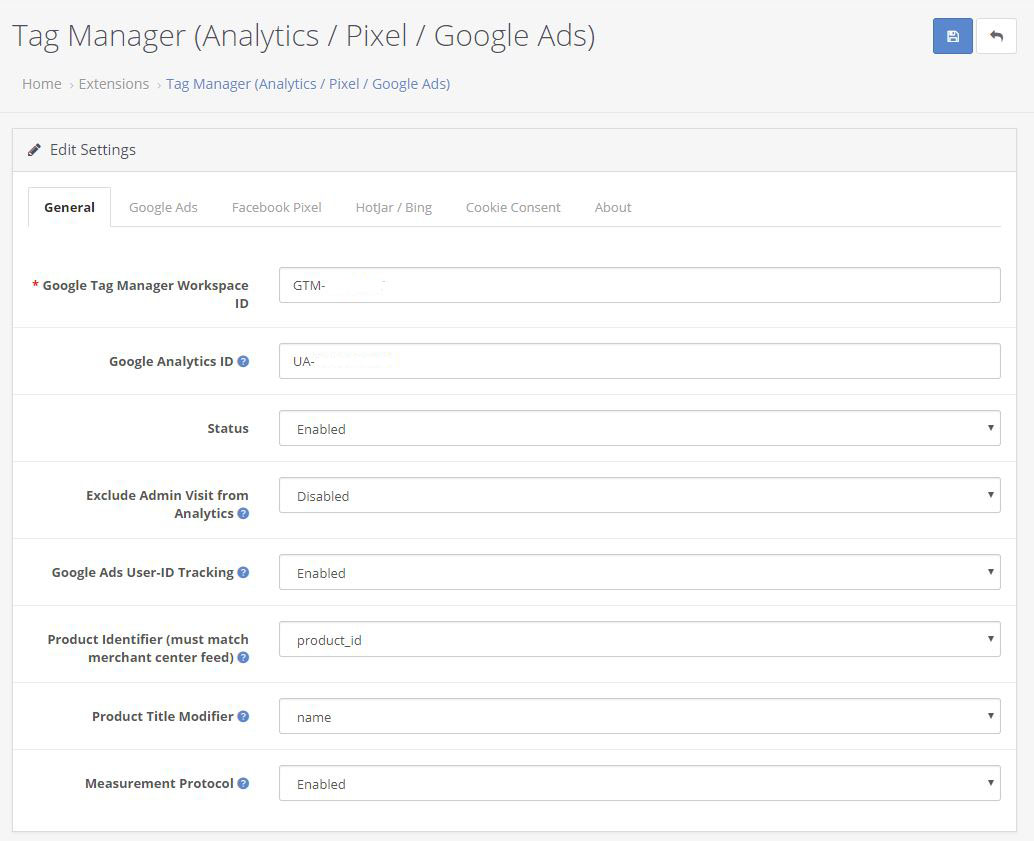
Task: Click the Product Title Modifier label text
Action: point(162,716)
